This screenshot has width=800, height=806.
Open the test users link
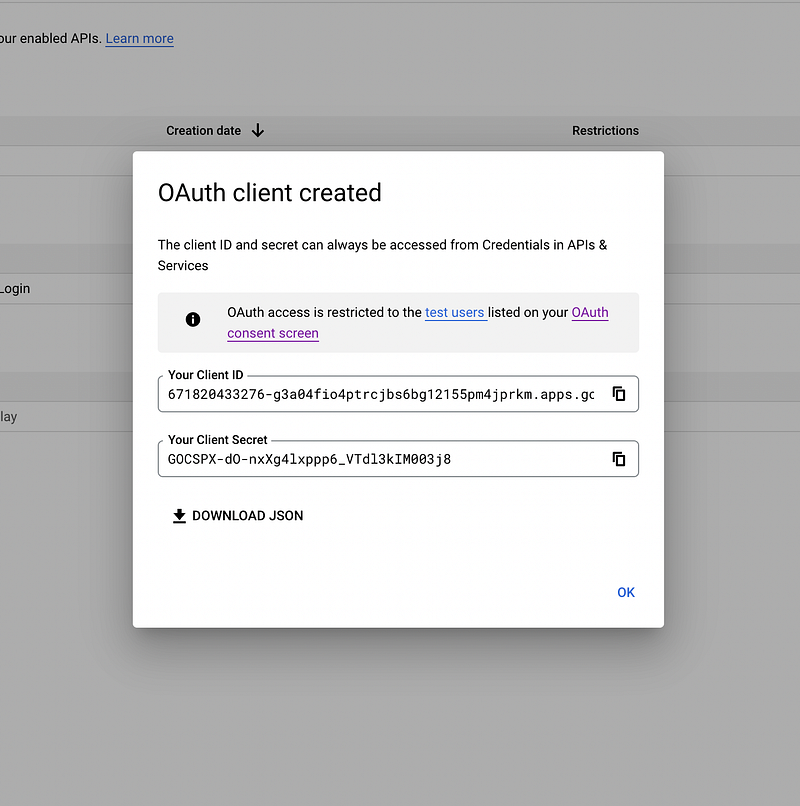[454, 313]
